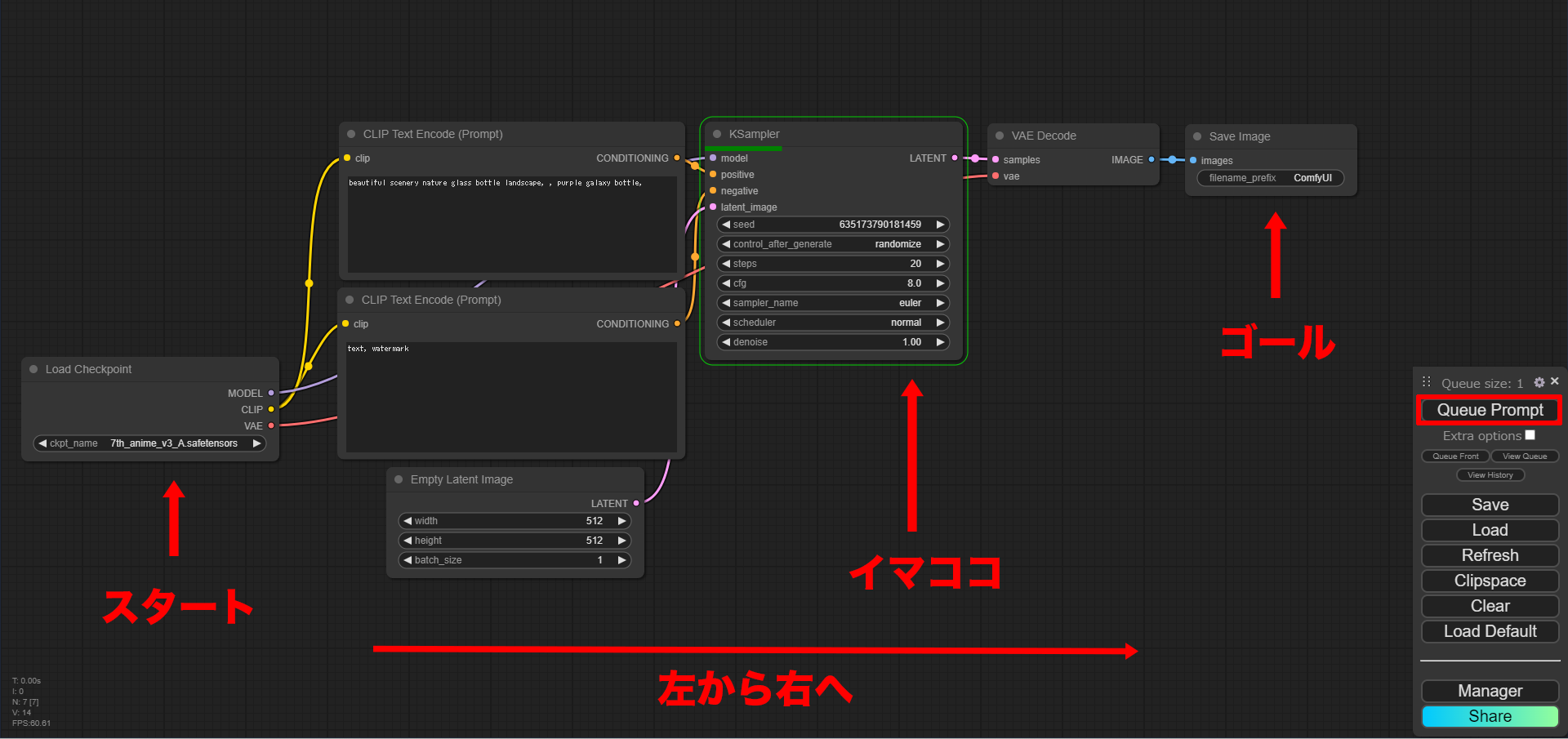This screenshot has width=1568, height=739.
Task: Decrease latent width with left arrow
Action: [x=408, y=521]
